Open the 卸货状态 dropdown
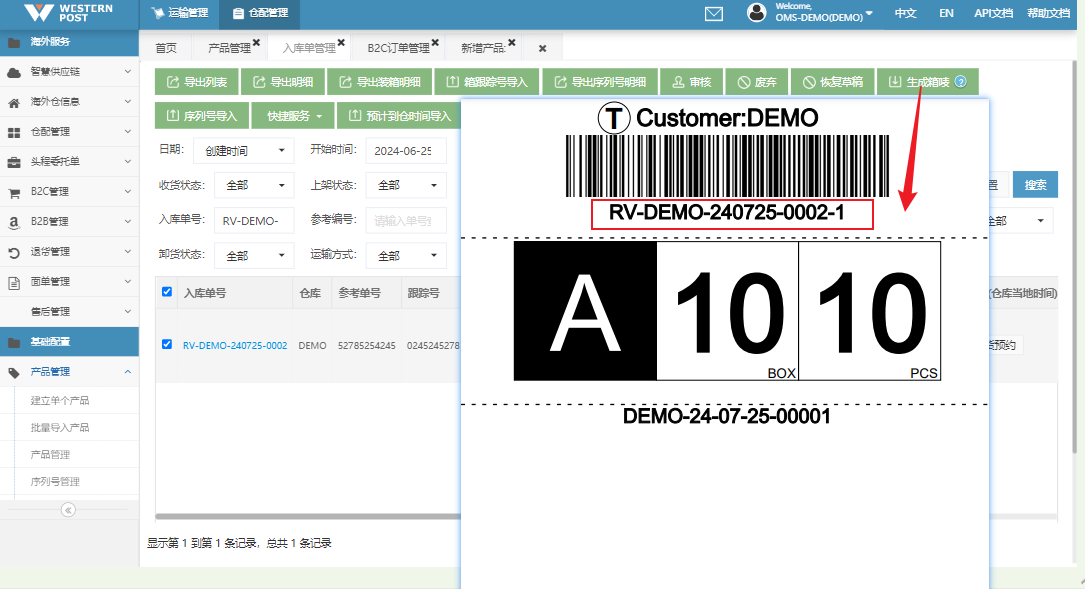The height and width of the screenshot is (589, 1085). coord(254,255)
